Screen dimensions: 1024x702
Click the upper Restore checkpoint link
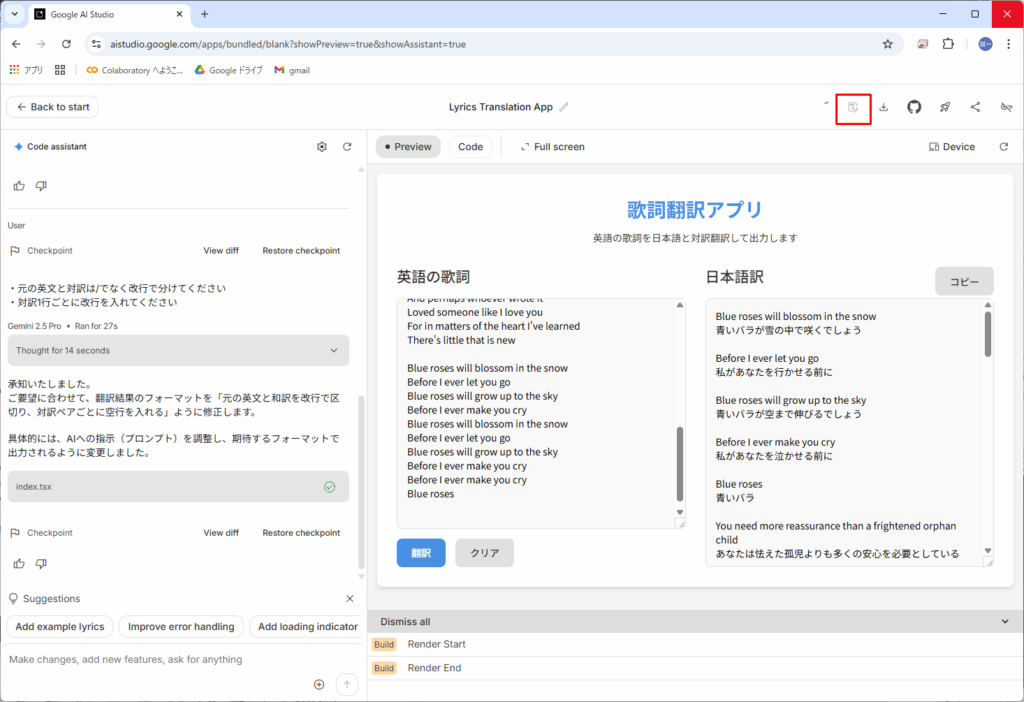[x=301, y=251]
